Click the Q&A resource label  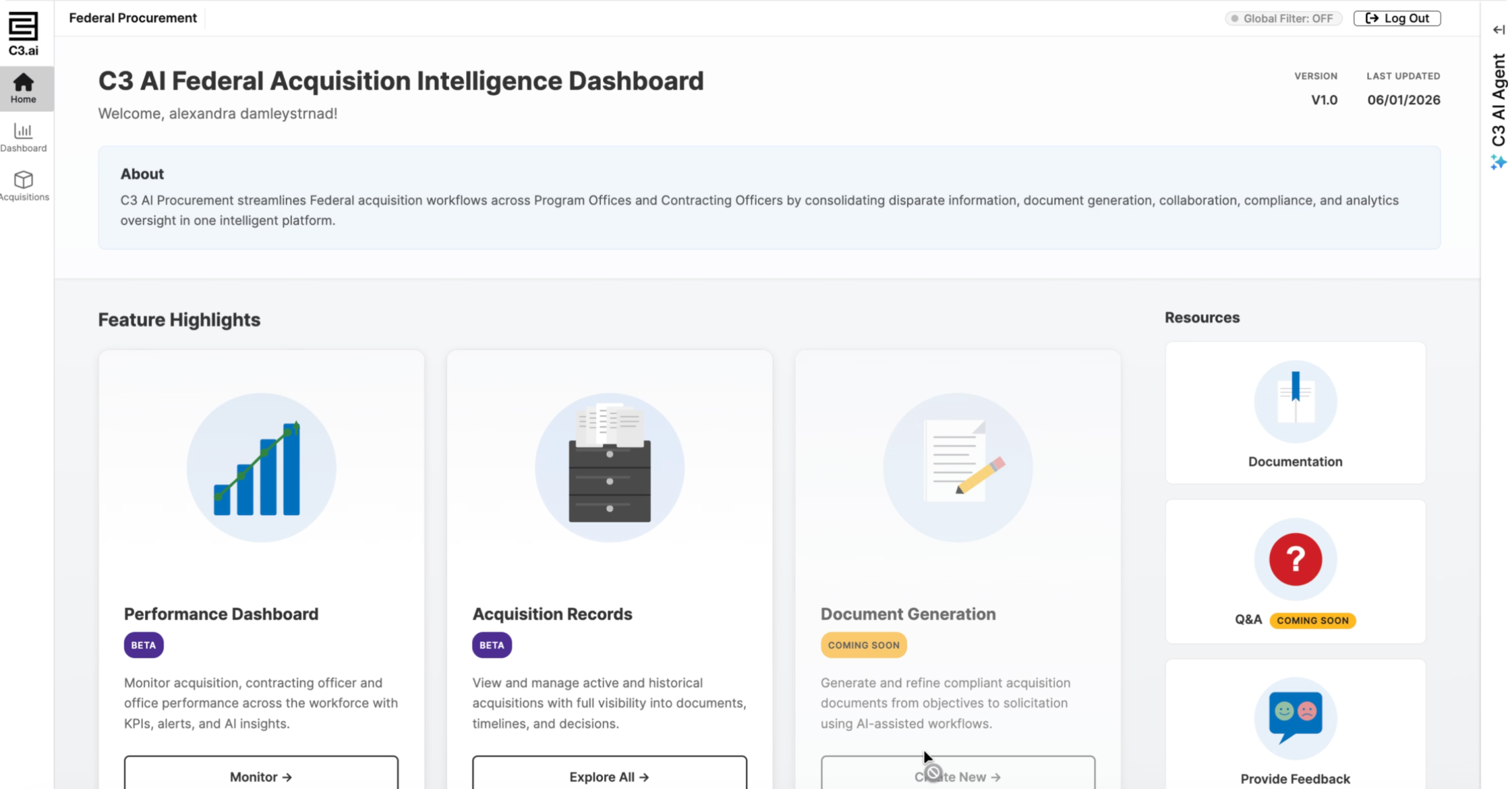(1248, 619)
